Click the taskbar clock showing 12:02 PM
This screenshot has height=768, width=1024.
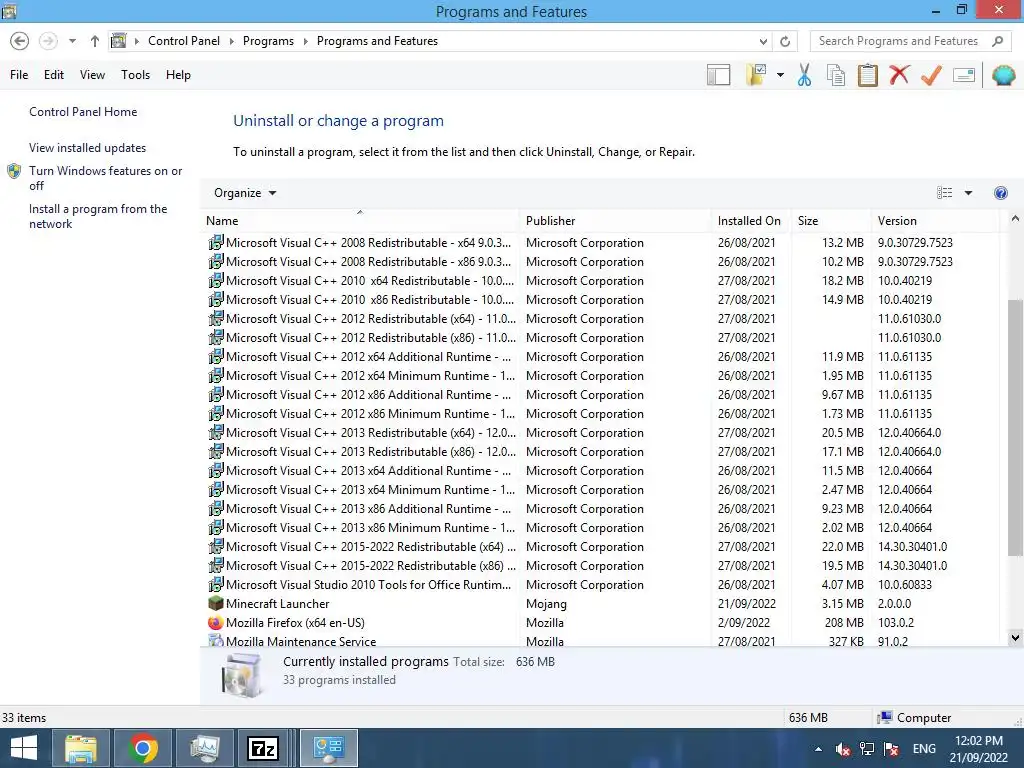pos(978,749)
